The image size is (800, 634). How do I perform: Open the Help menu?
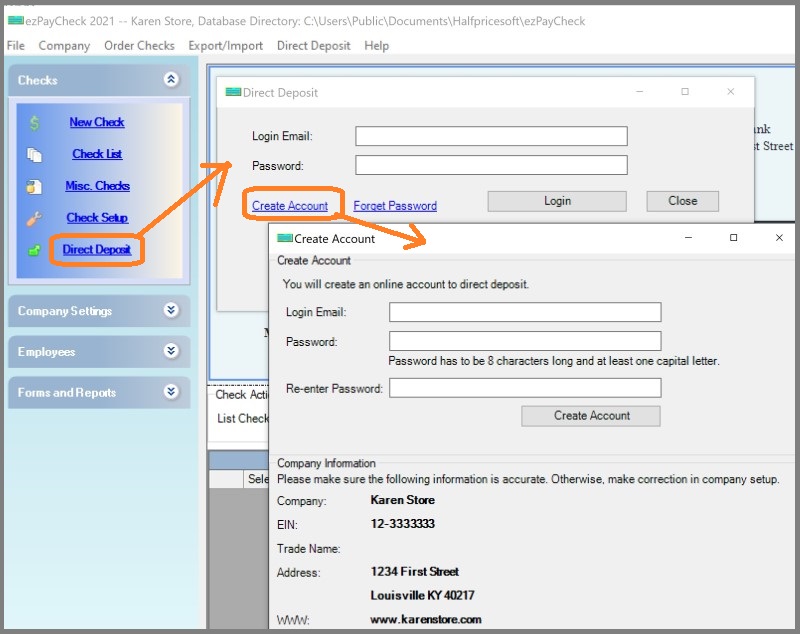click(376, 46)
